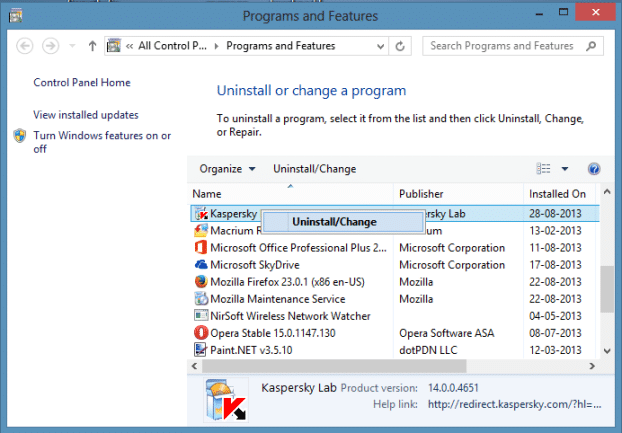Open the redirect.kaspersky.com help link
Viewport: 622px width, 433px height.
pos(514,404)
